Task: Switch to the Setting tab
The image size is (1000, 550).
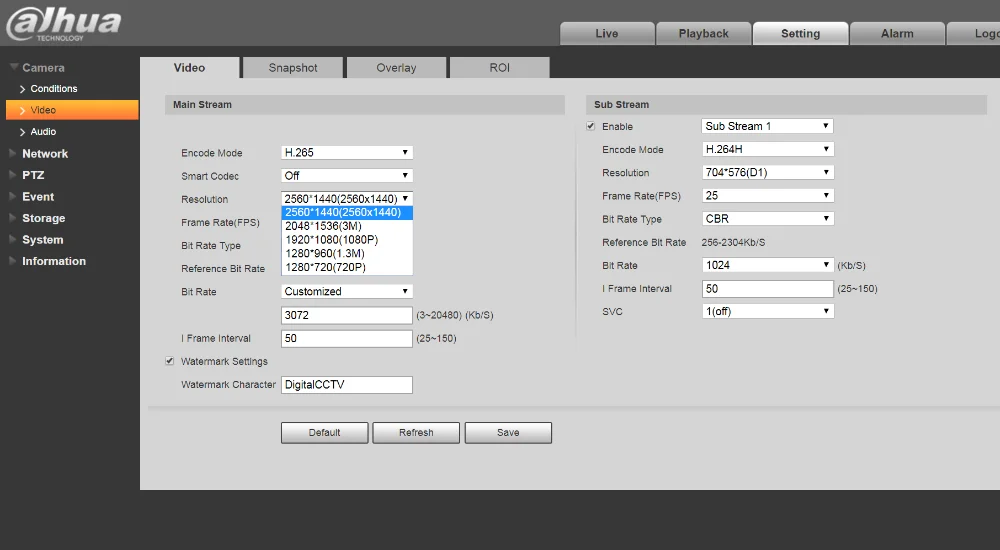Action: 800,34
